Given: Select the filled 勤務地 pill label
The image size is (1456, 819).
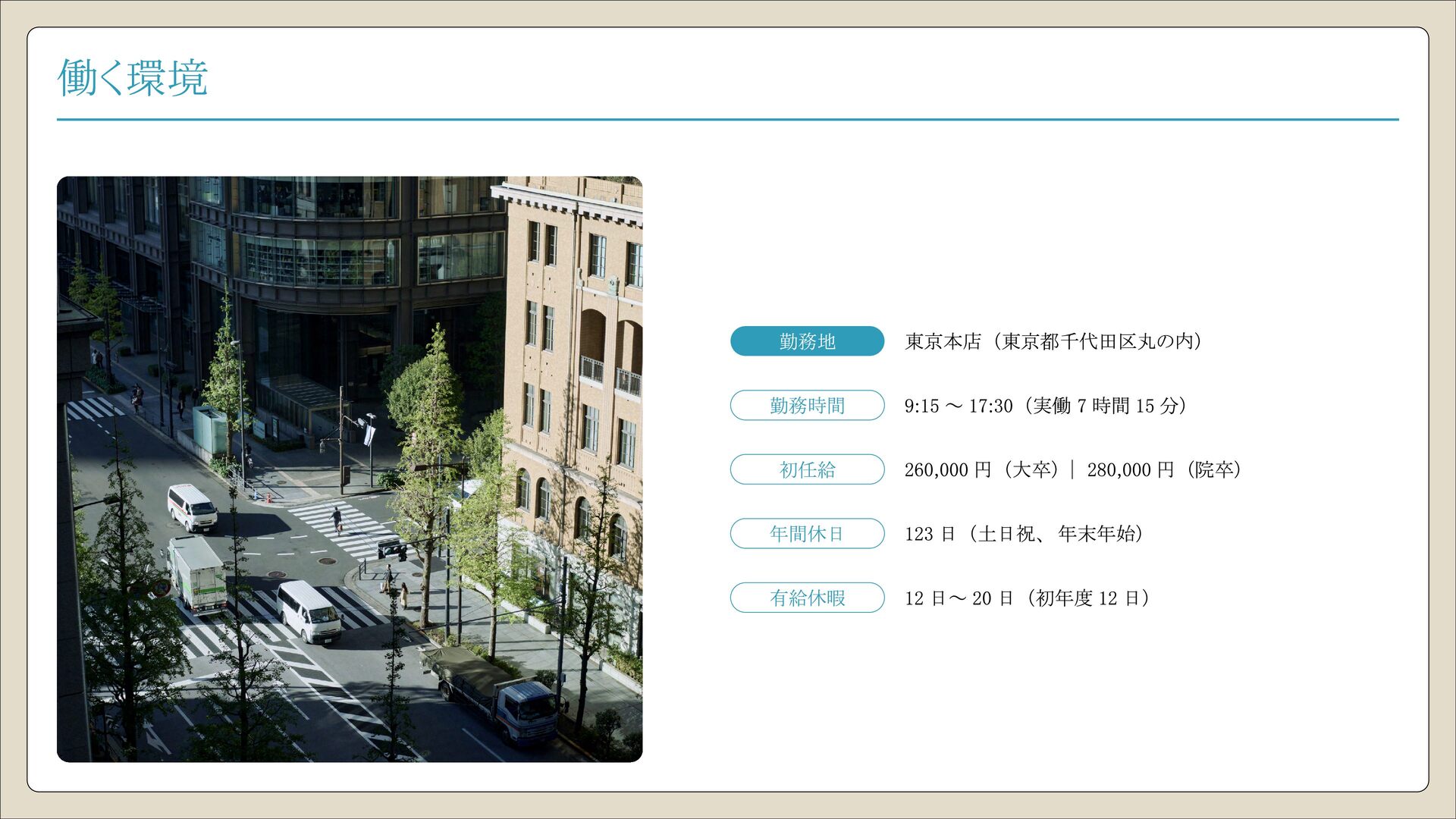Looking at the screenshot, I should (x=807, y=341).
